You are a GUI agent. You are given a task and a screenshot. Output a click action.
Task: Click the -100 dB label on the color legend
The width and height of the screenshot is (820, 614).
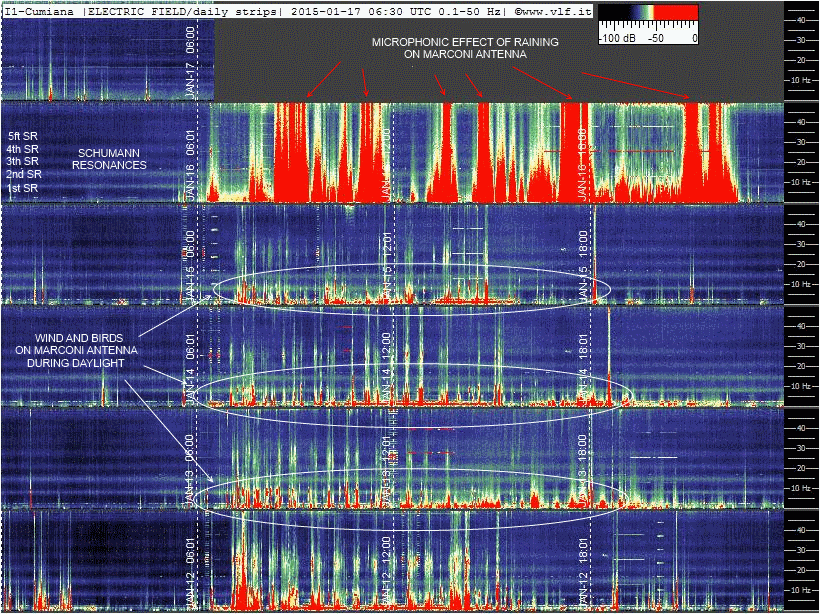tap(619, 38)
